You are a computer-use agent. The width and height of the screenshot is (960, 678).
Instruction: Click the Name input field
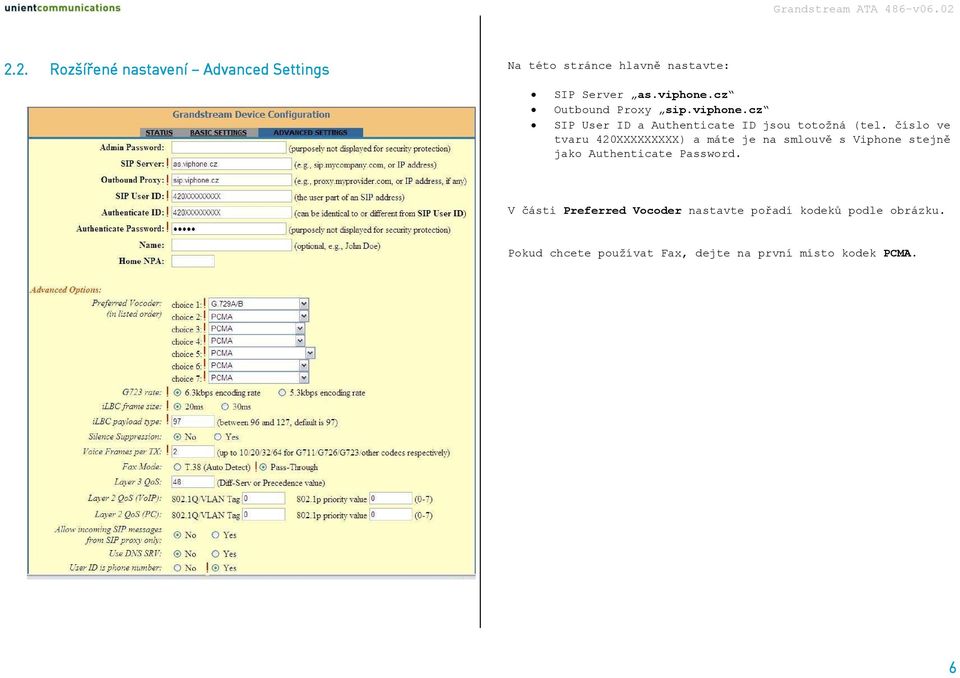(231, 245)
